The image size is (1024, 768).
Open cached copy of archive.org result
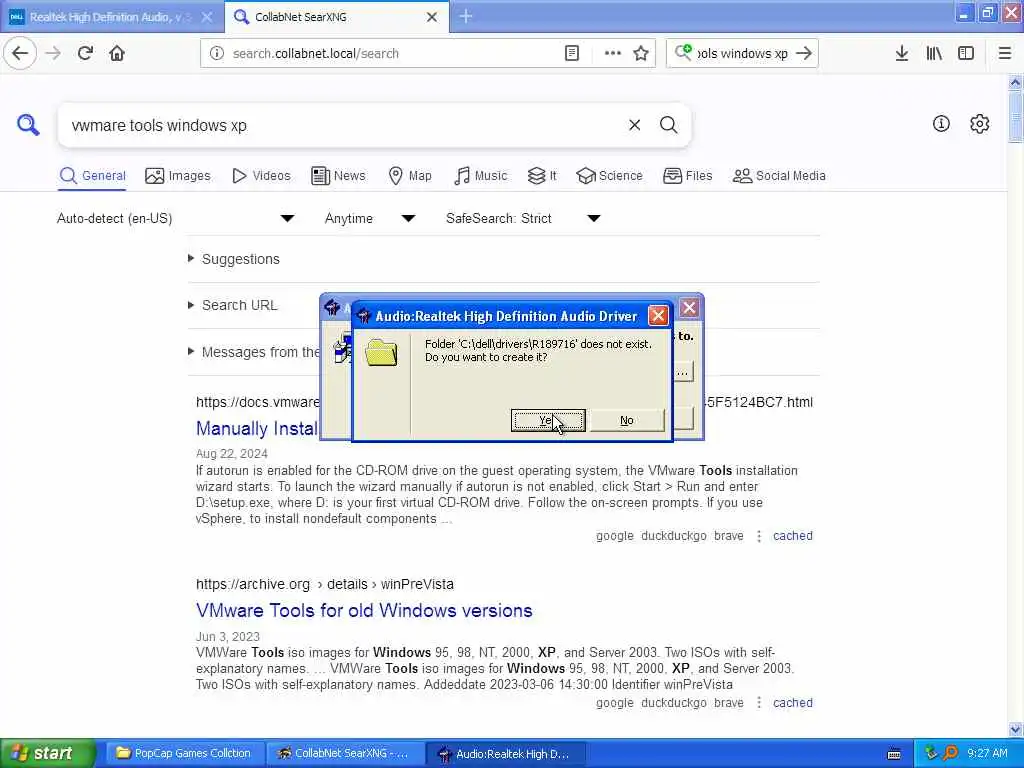pos(793,703)
